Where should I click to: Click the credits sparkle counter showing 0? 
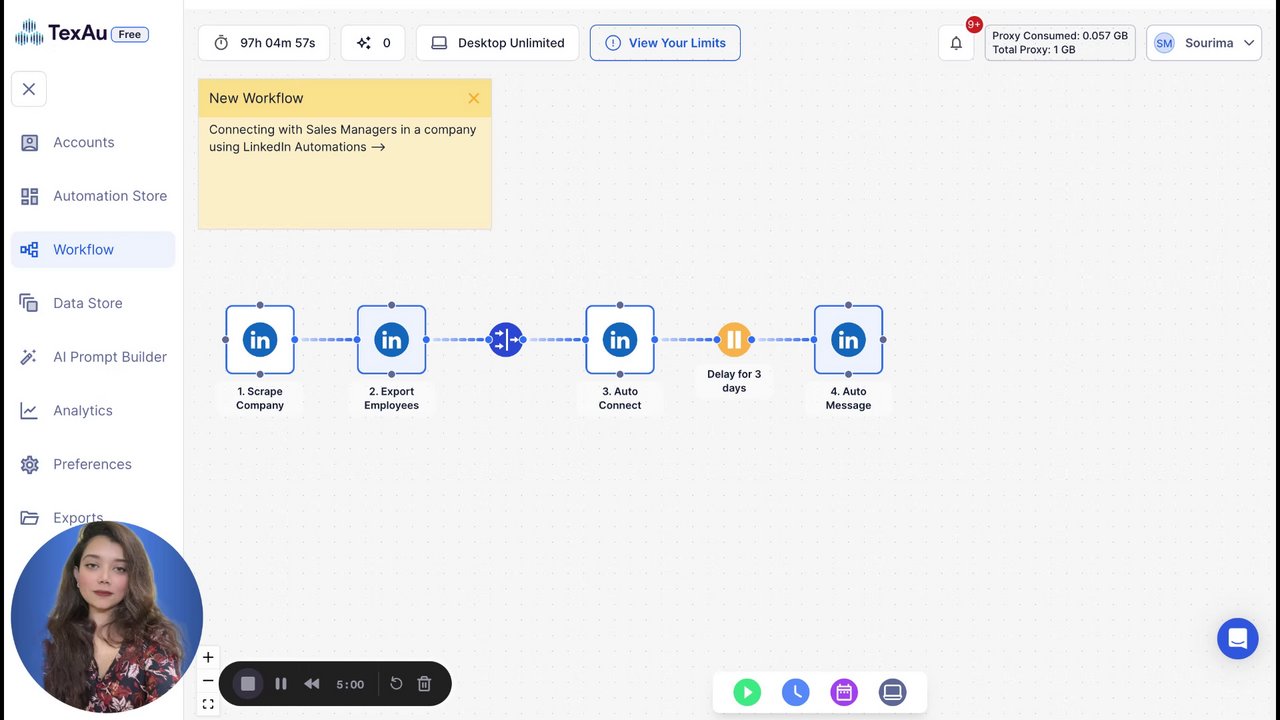click(373, 43)
